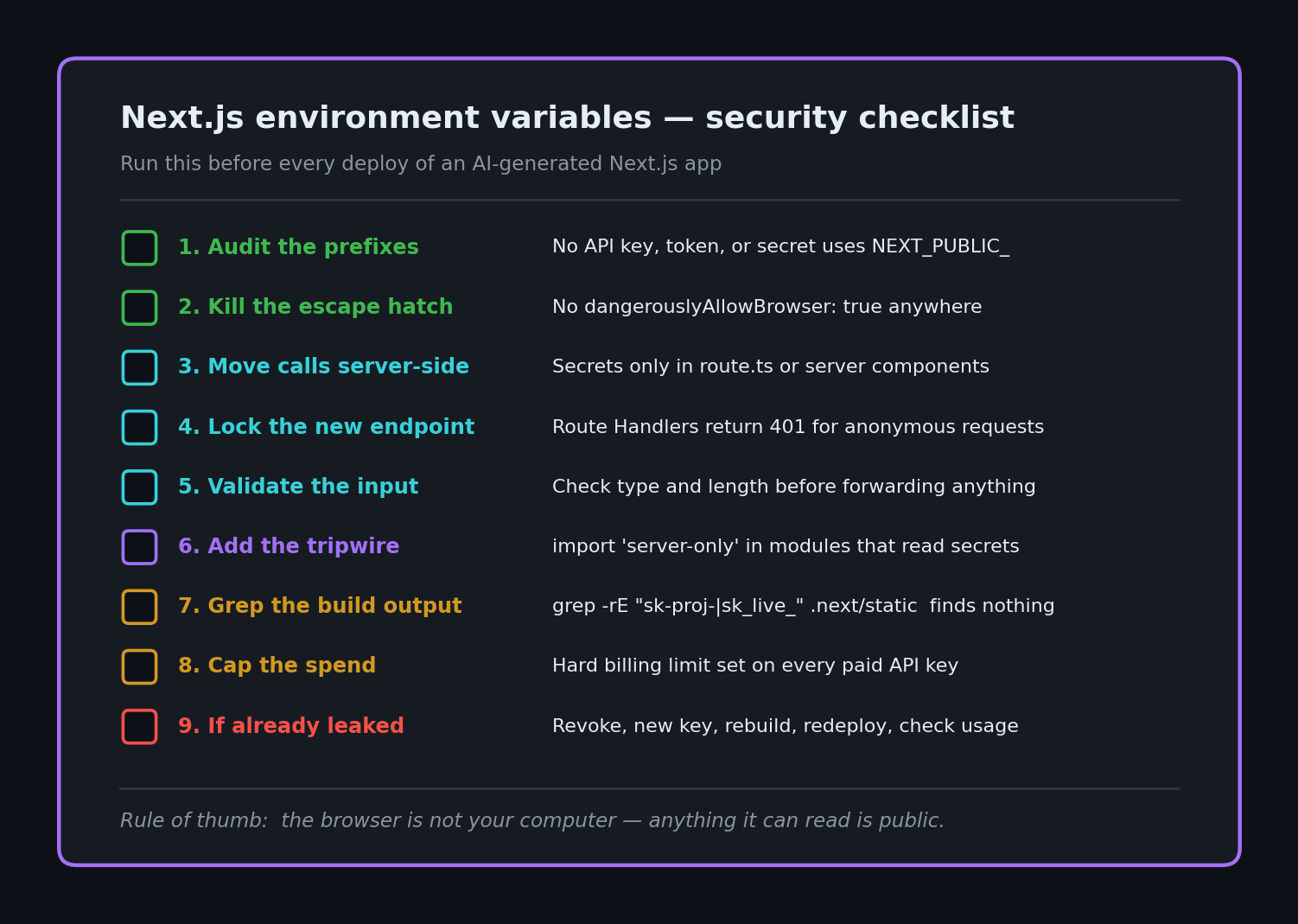
Task: Click 'Route Handlers return 401 for anonymous requests'
Action: [798, 428]
